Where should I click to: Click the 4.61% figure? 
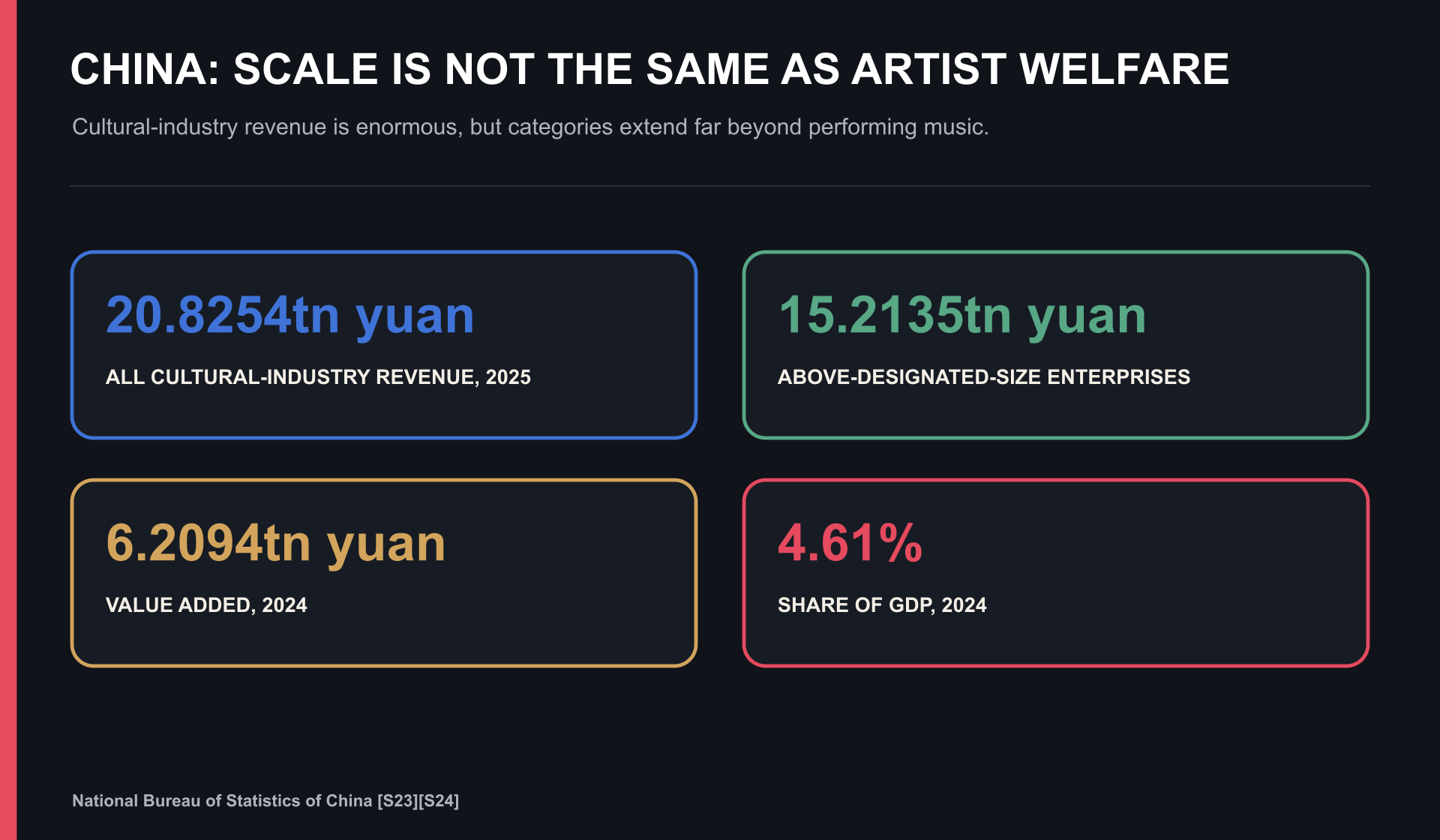pyautogui.click(x=850, y=543)
